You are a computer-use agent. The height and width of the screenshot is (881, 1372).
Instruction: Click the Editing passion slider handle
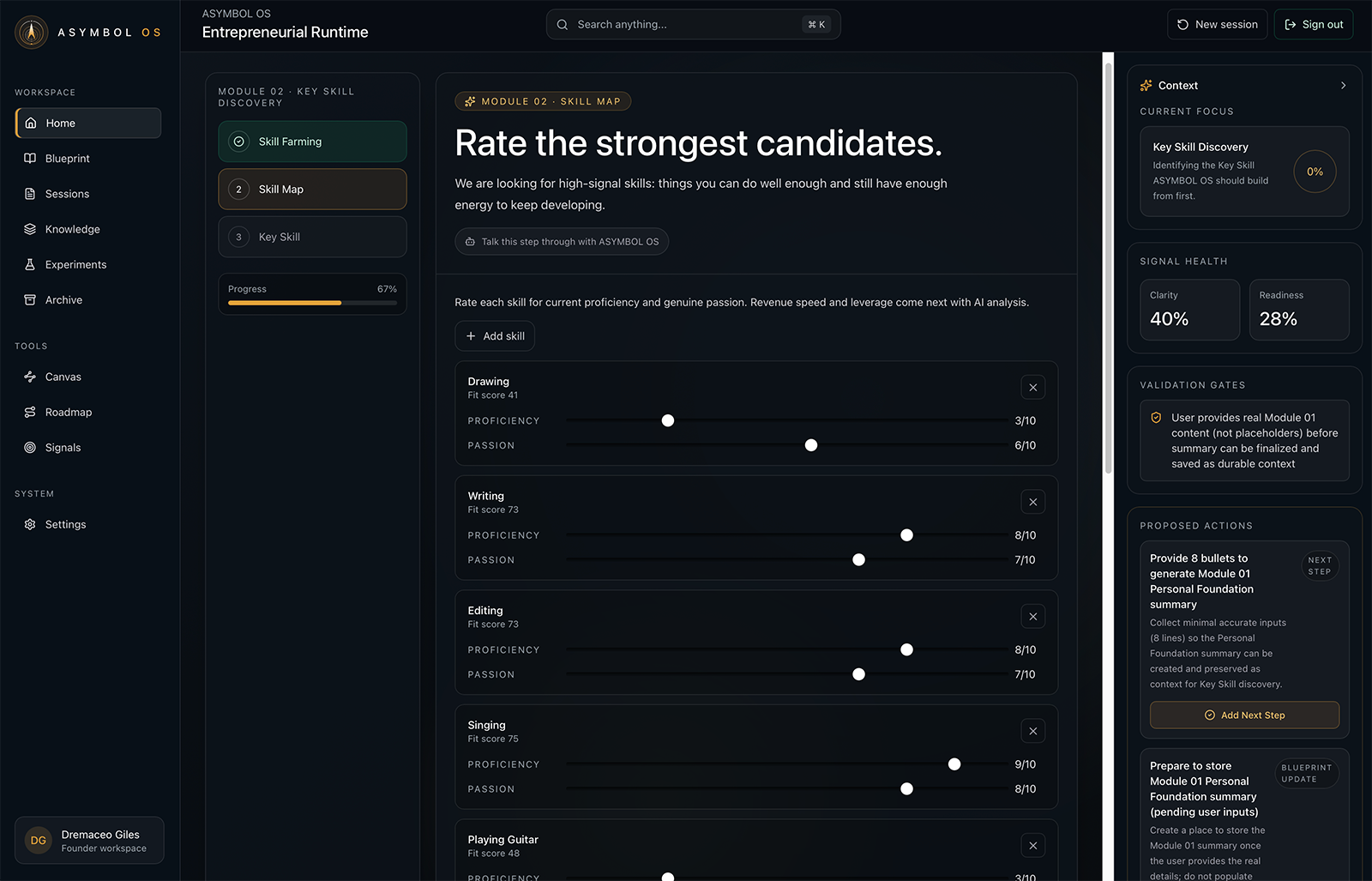[x=858, y=674]
